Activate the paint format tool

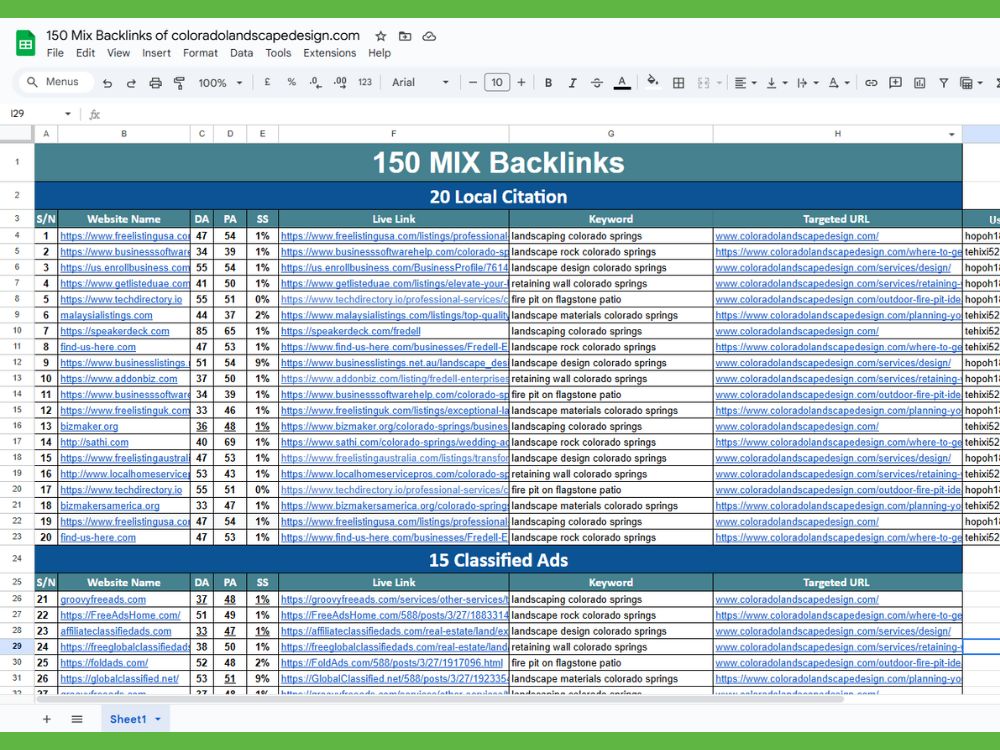pos(180,83)
